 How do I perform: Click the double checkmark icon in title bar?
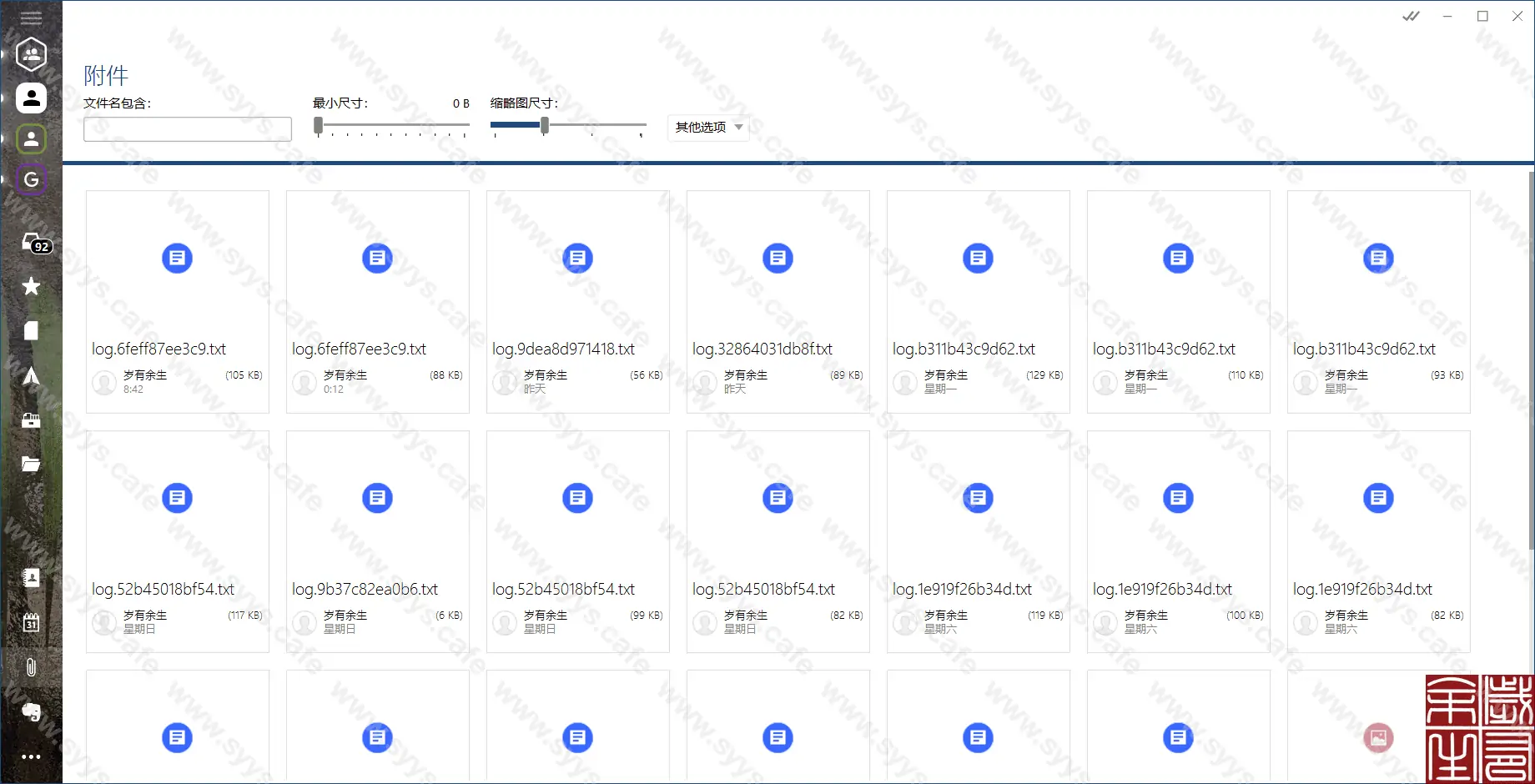1411,16
